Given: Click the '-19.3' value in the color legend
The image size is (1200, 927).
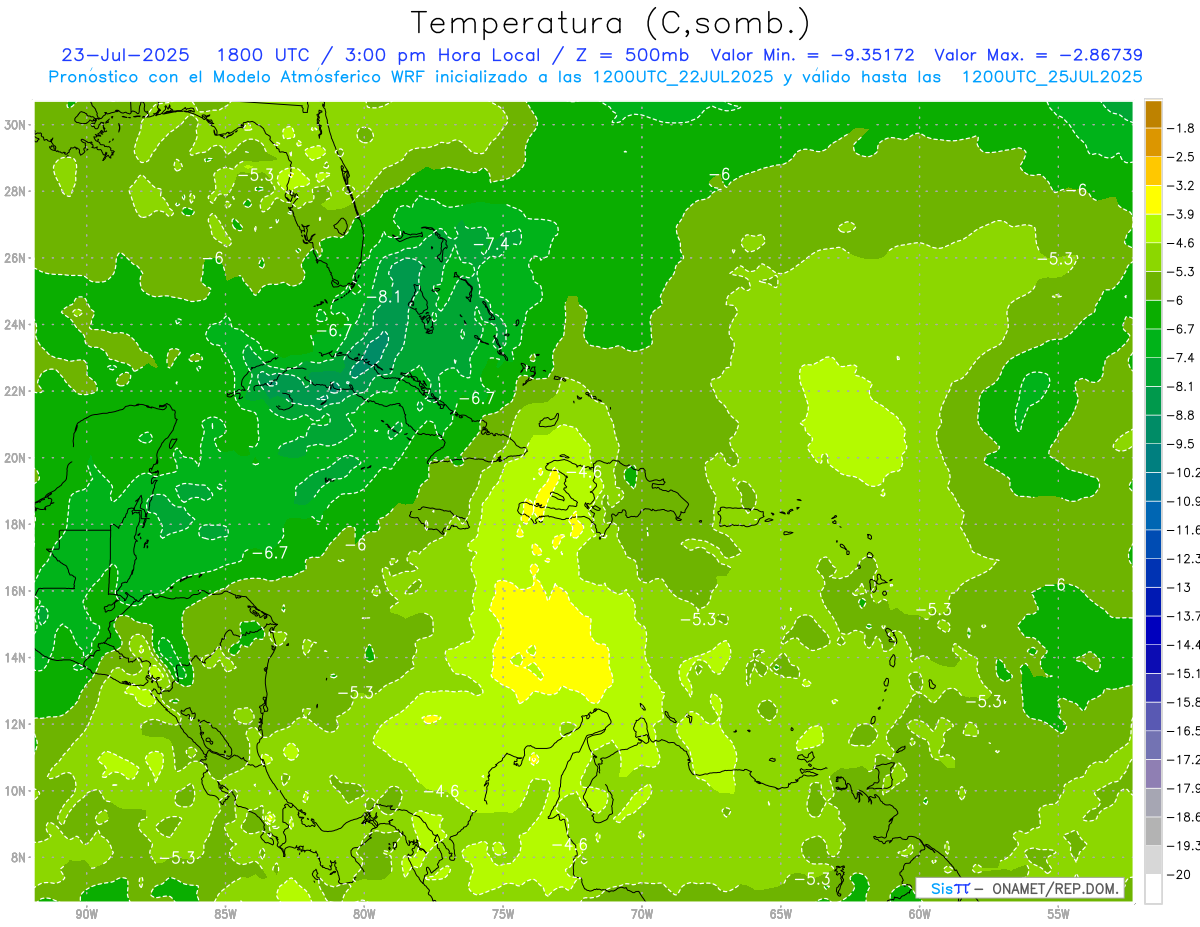Looking at the screenshot, I should tap(1184, 846).
